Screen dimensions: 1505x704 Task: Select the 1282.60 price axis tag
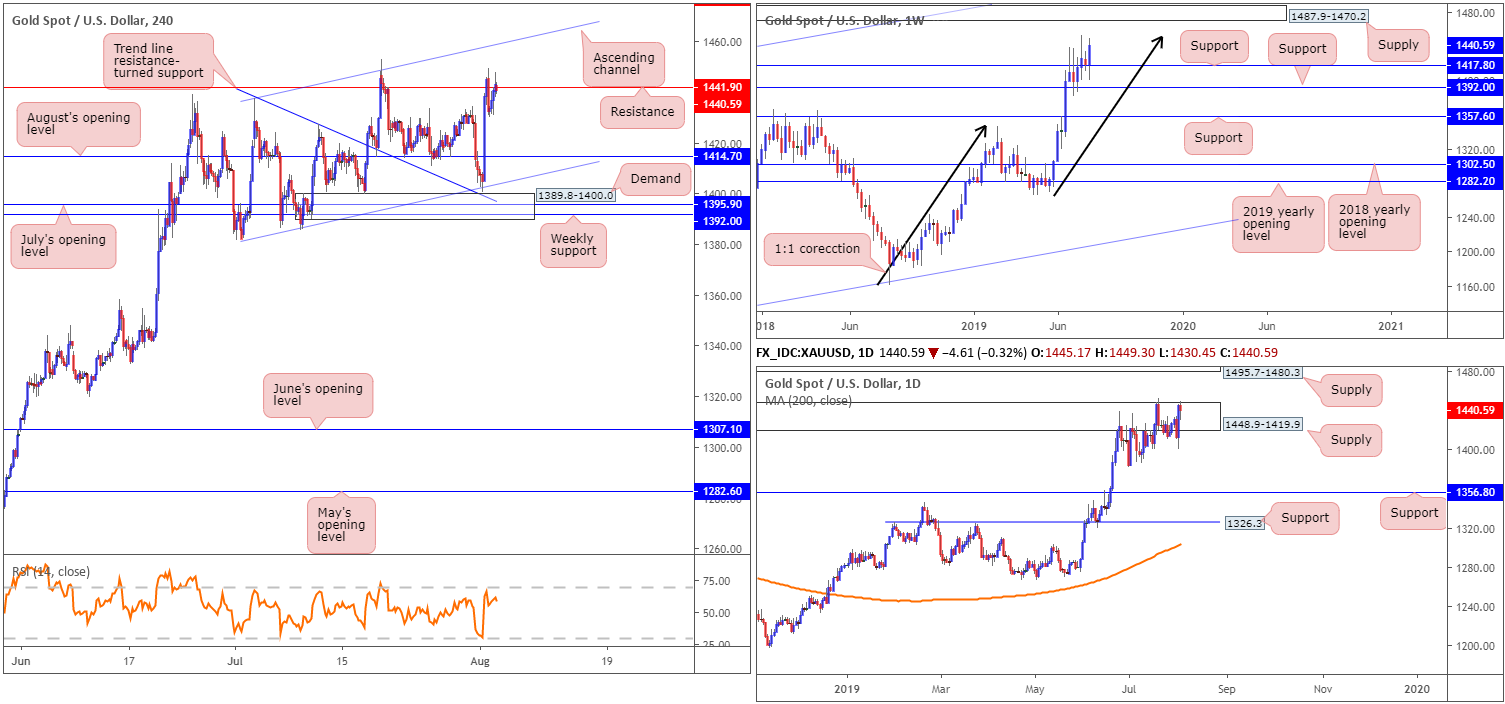pos(722,492)
